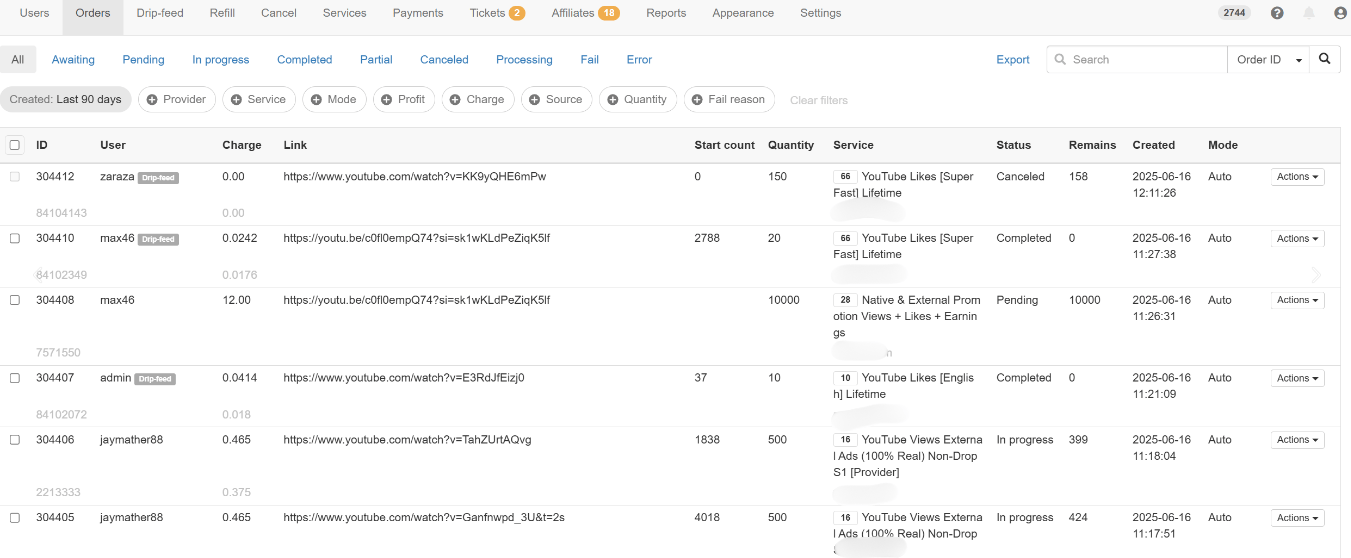This screenshot has height=558, width=1351.
Task: Click the search magnifier button
Action: tap(1324, 59)
